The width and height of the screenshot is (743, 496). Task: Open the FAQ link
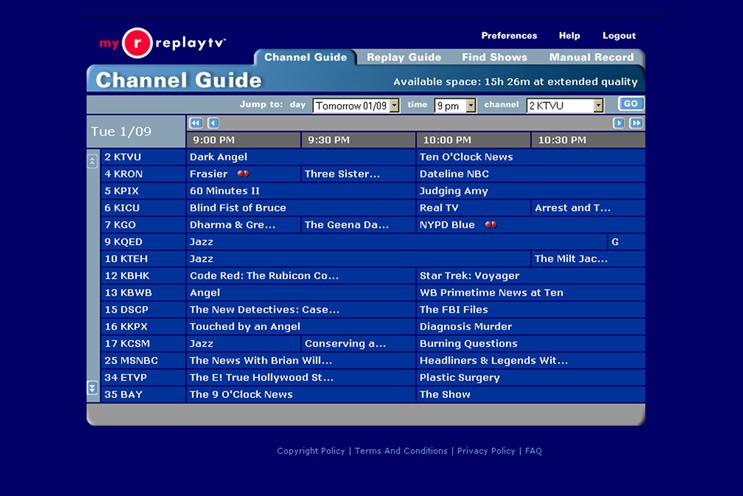(533, 451)
